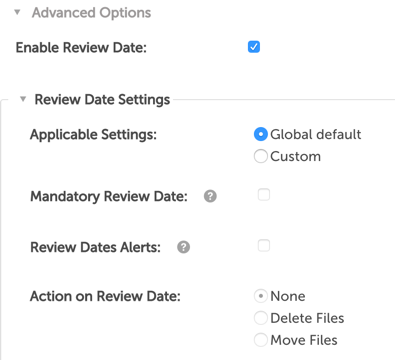Tick the Mandatory Review Date checkbox
Image resolution: width=395 pixels, height=360 pixels.
coord(264,195)
